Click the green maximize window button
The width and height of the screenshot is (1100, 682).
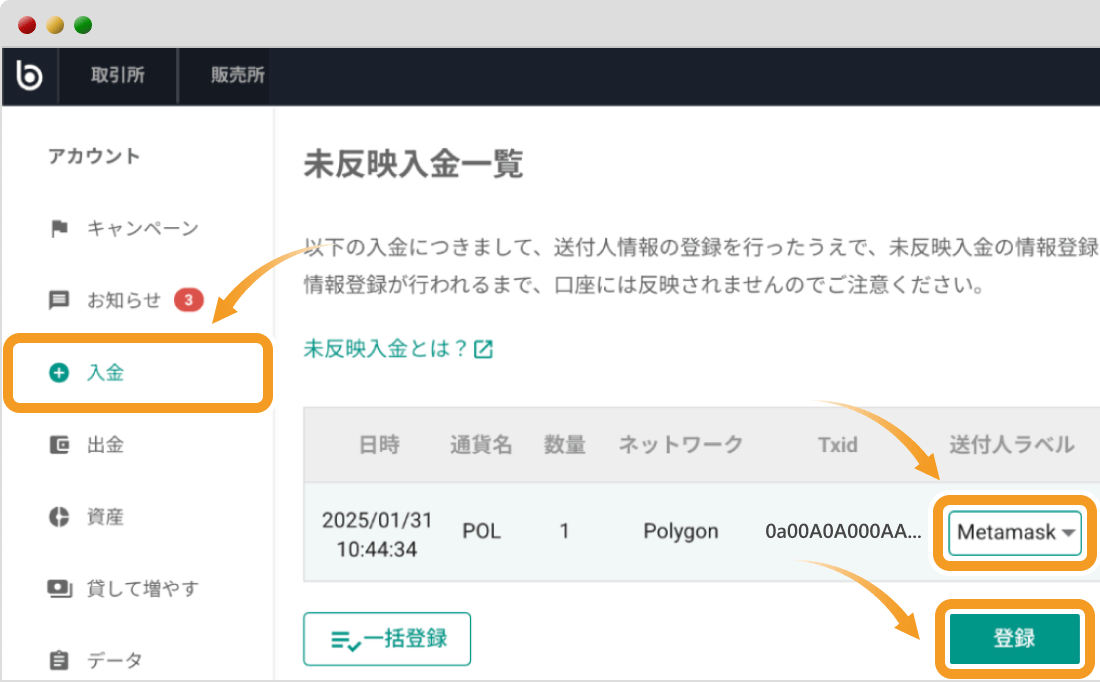pyautogui.click(x=83, y=25)
